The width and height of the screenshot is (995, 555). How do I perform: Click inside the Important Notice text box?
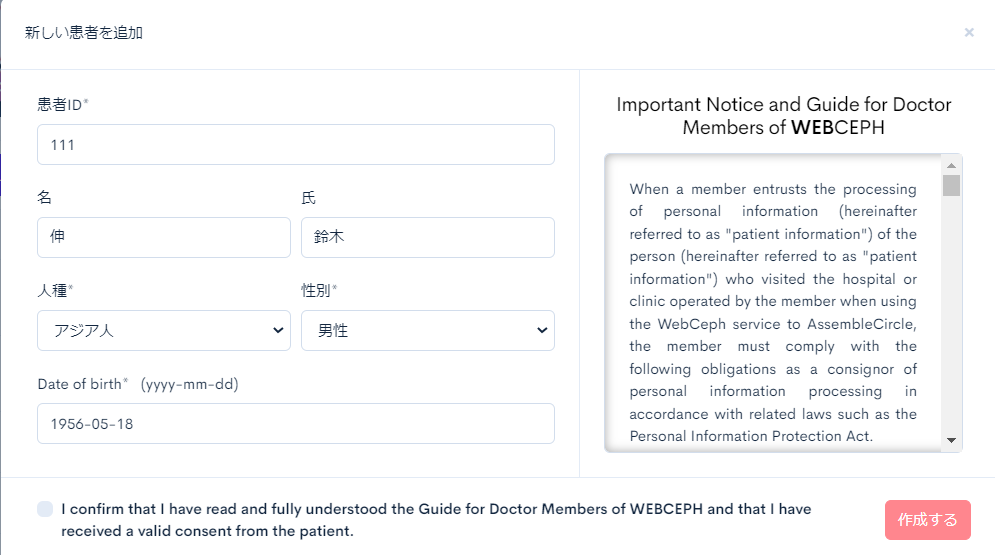coord(773,303)
